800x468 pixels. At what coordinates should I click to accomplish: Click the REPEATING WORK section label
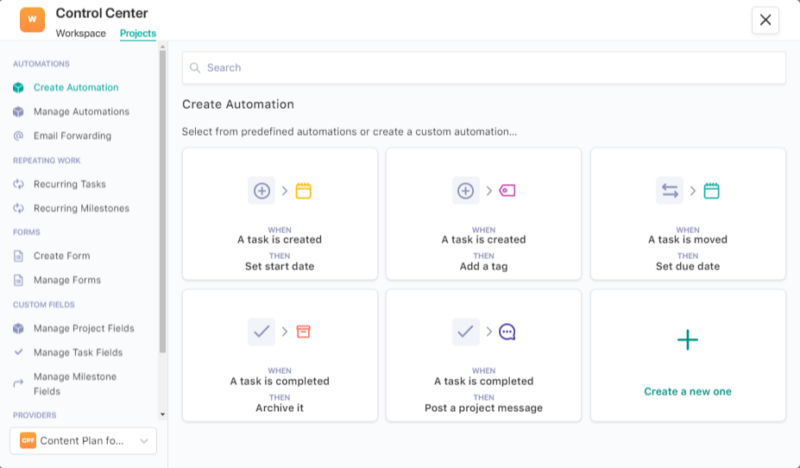tap(47, 160)
